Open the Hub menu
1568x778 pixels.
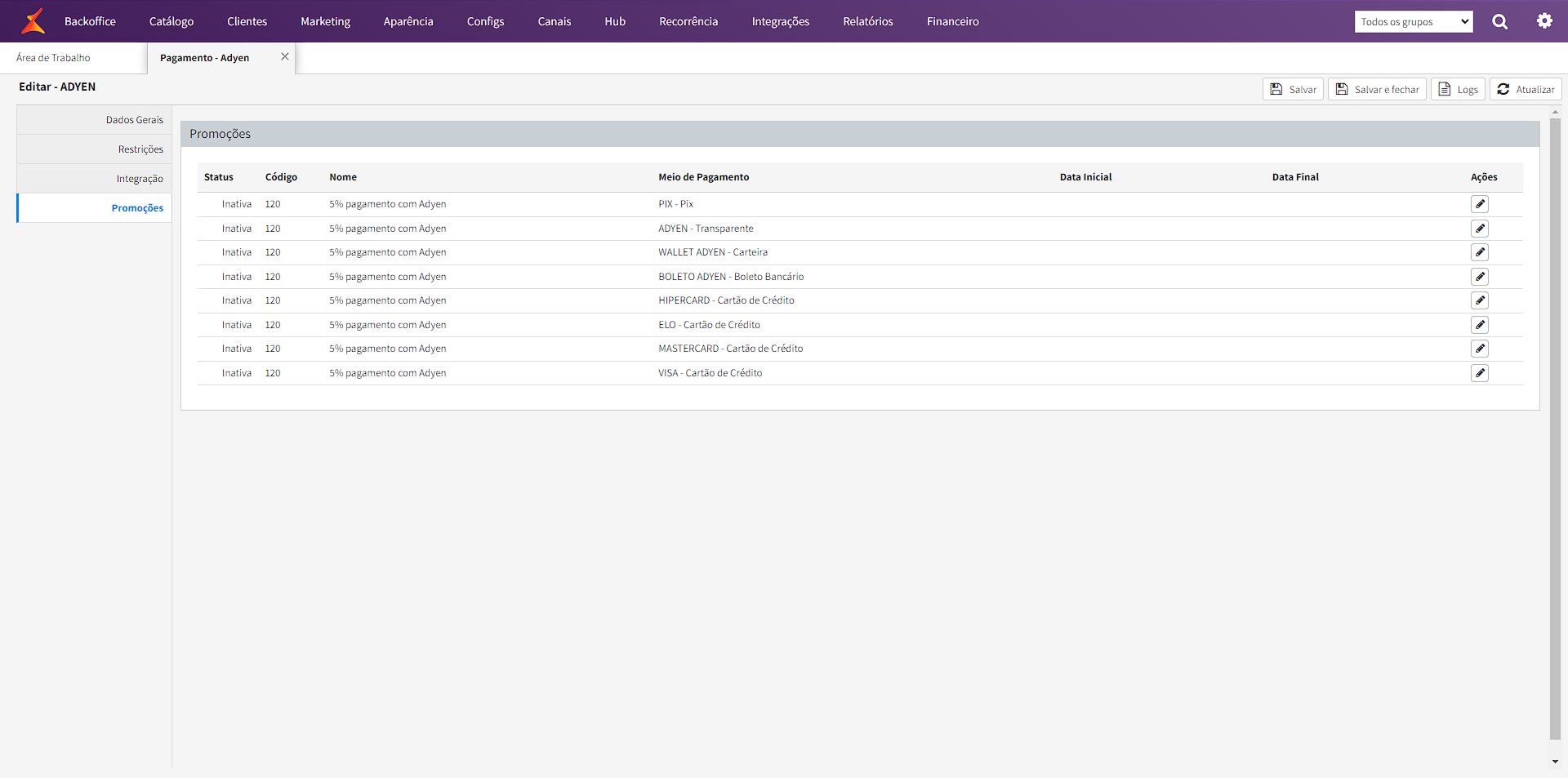(x=615, y=21)
